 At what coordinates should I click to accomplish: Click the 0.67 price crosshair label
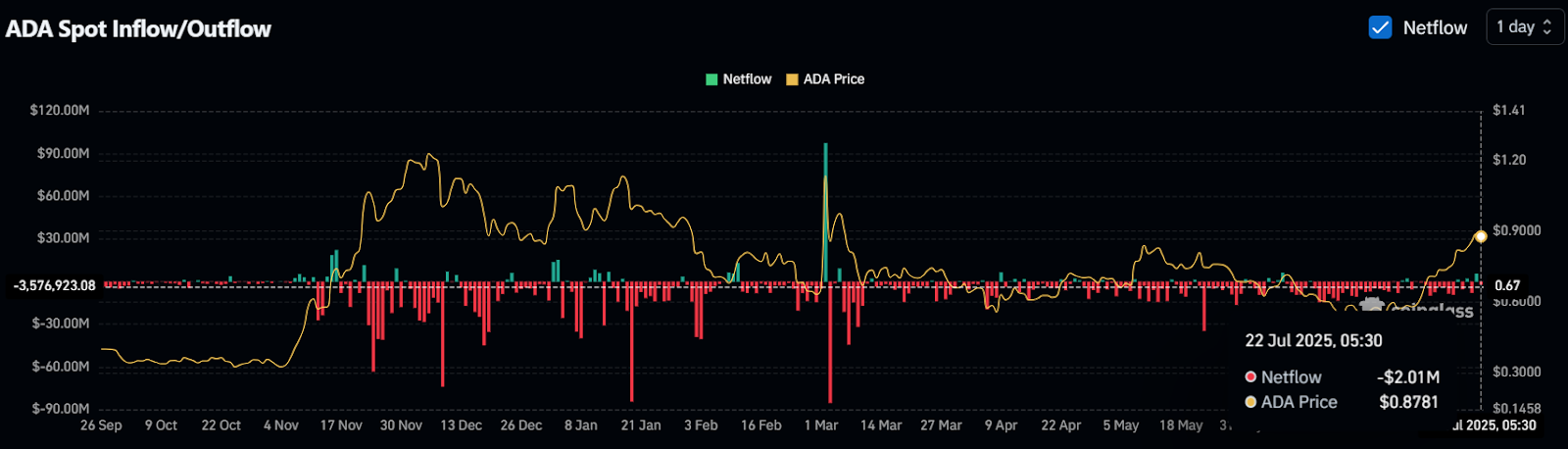1507,286
